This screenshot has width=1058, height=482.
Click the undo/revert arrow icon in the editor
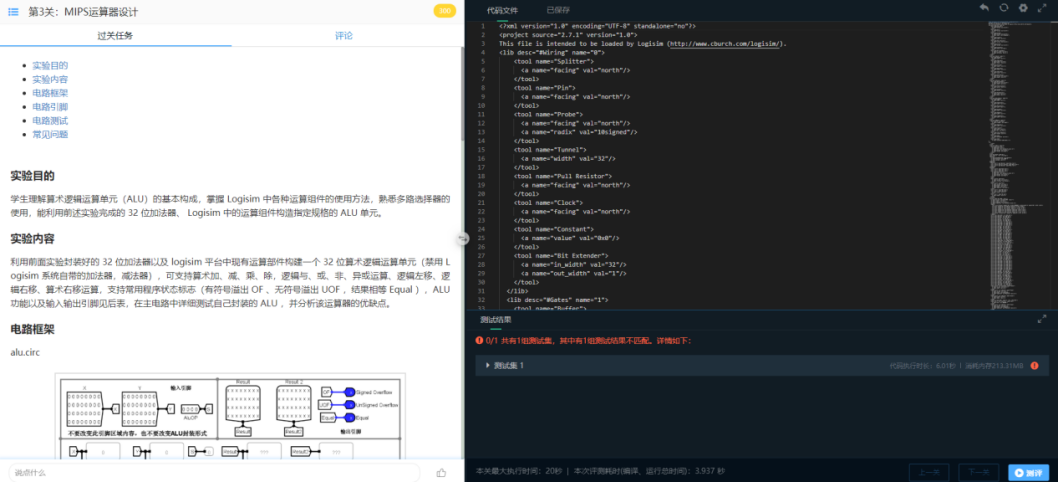coord(984,8)
